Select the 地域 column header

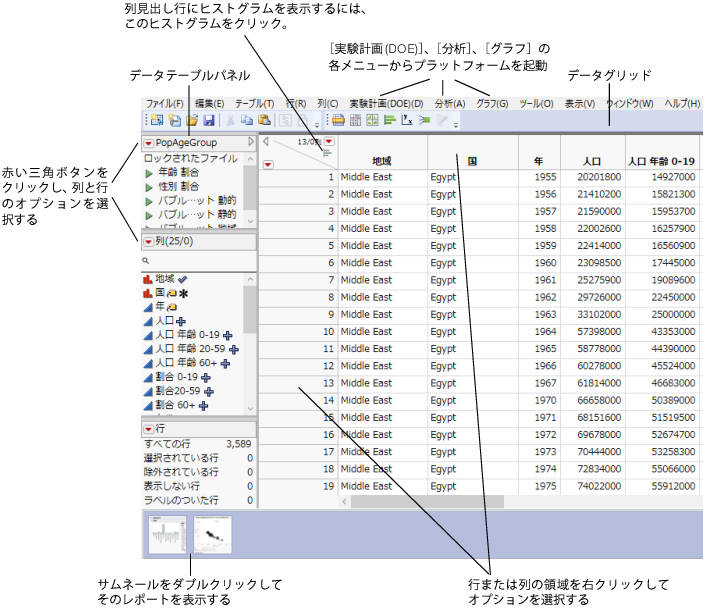[x=381, y=160]
